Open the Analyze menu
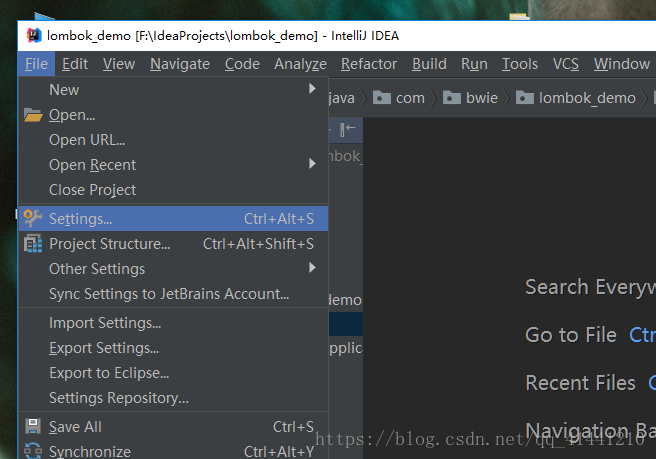The image size is (656, 459). click(300, 64)
